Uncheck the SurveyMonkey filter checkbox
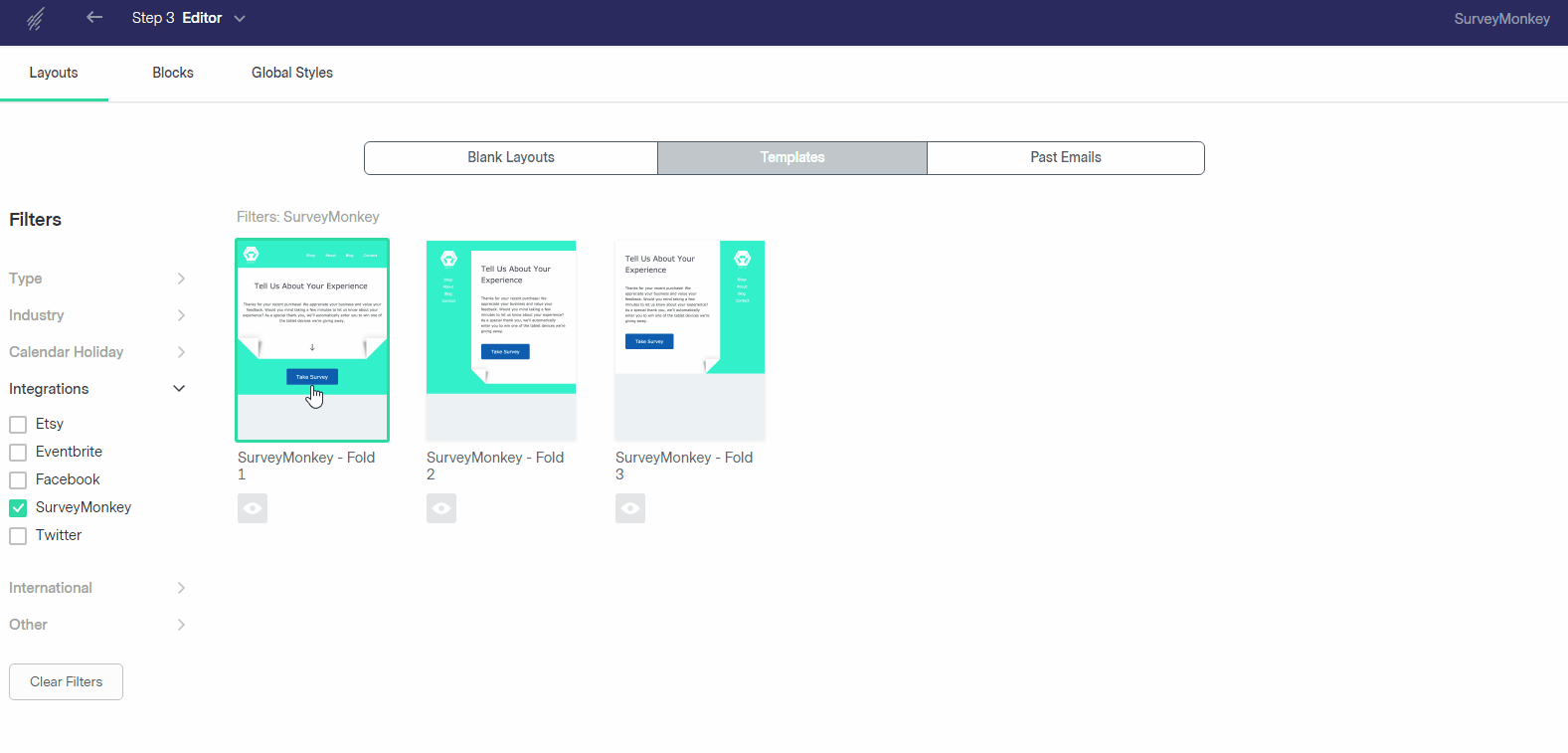Screen dimensions: 1568x753 coord(18,508)
